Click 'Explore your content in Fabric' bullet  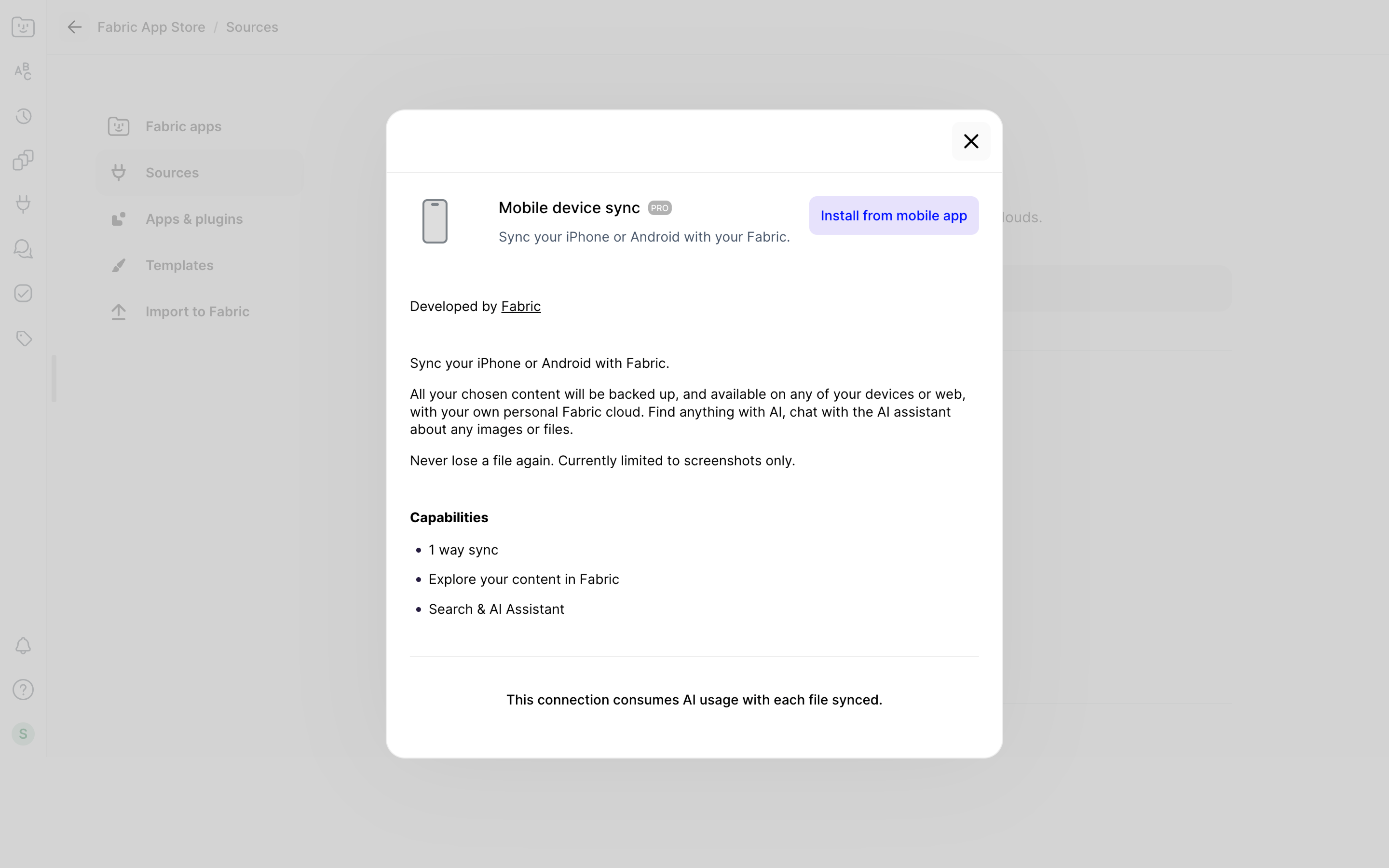[523, 580]
